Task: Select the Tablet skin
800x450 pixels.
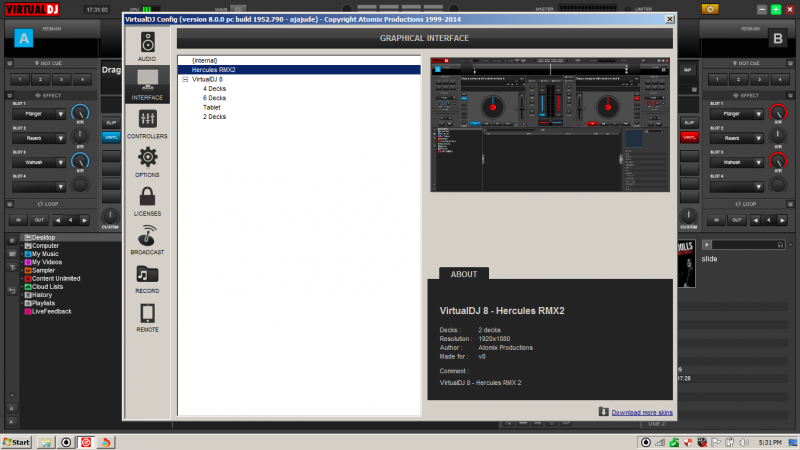Action: (x=211, y=108)
